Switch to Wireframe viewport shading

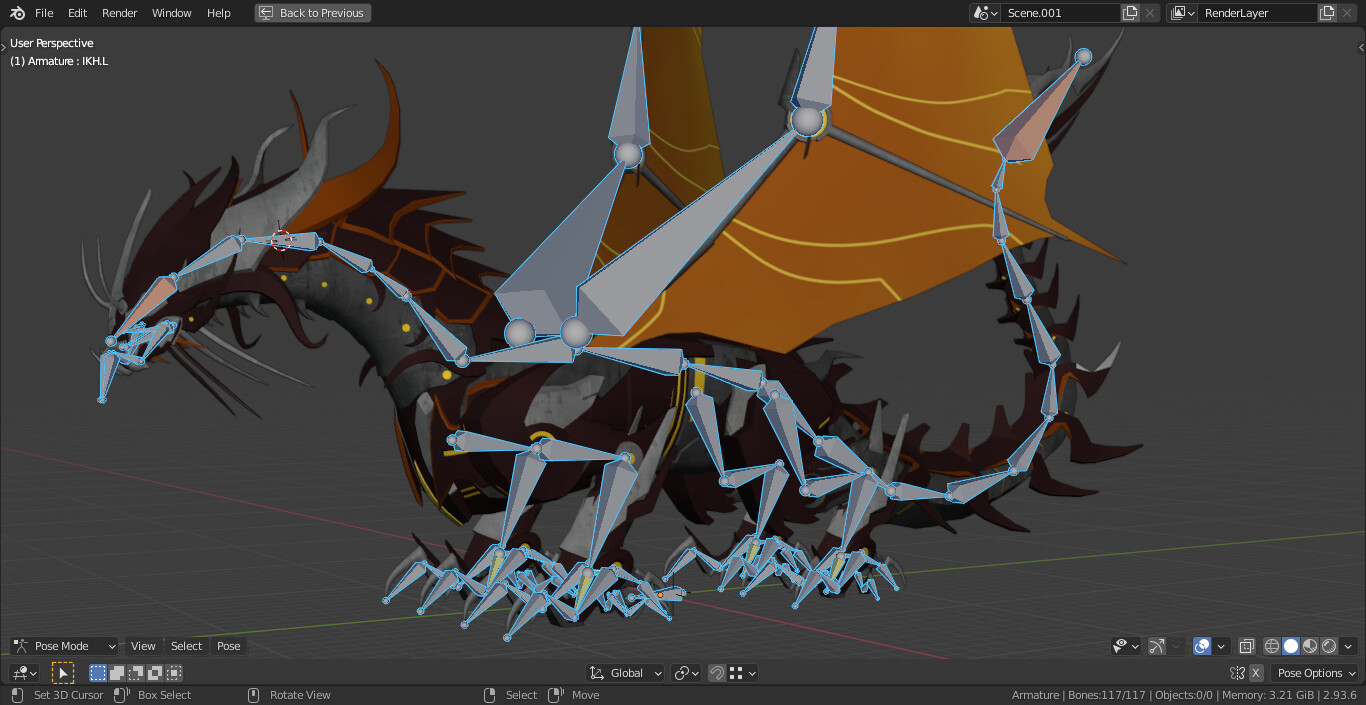[1271, 646]
